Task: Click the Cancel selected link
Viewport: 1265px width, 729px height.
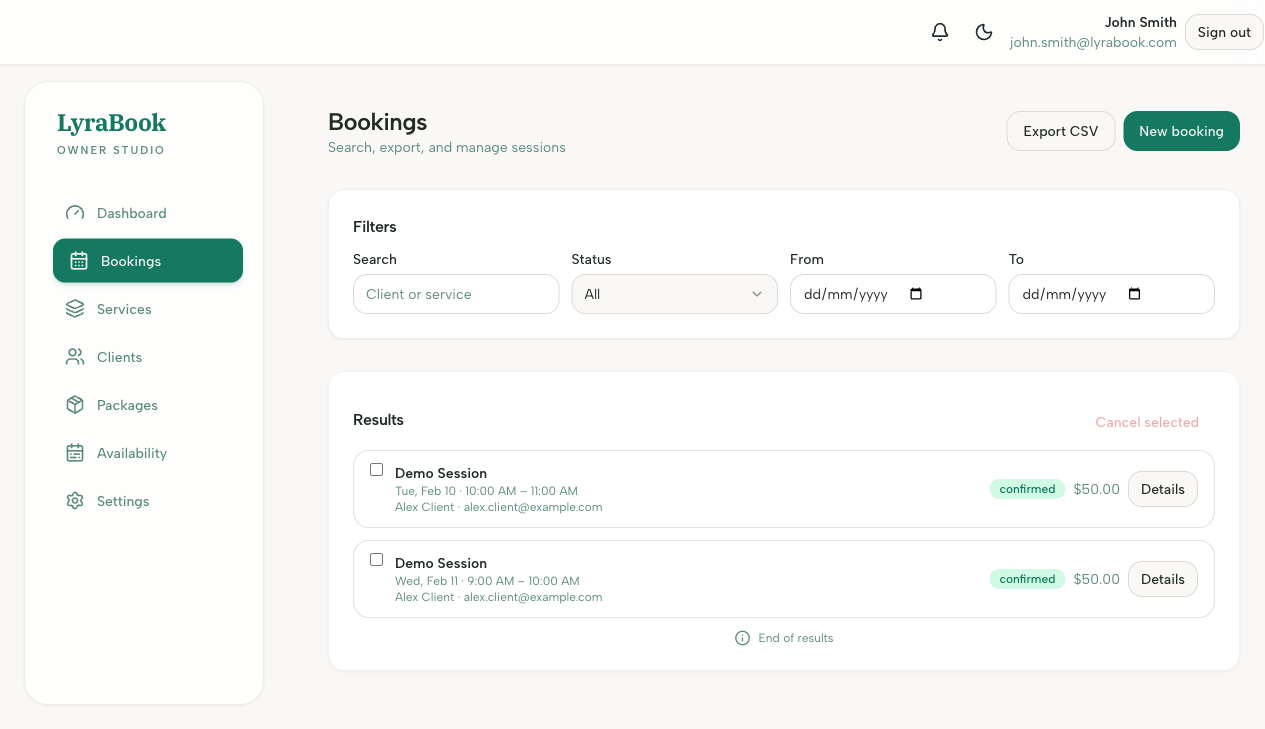Action: (1146, 422)
